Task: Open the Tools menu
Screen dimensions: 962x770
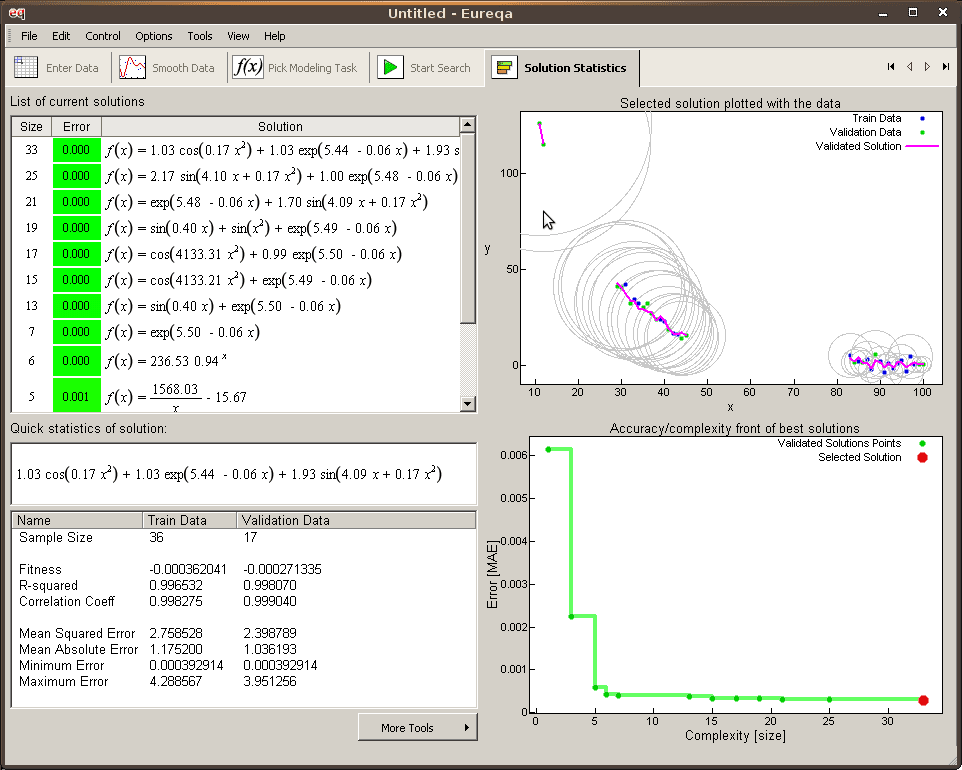Action: (x=199, y=36)
